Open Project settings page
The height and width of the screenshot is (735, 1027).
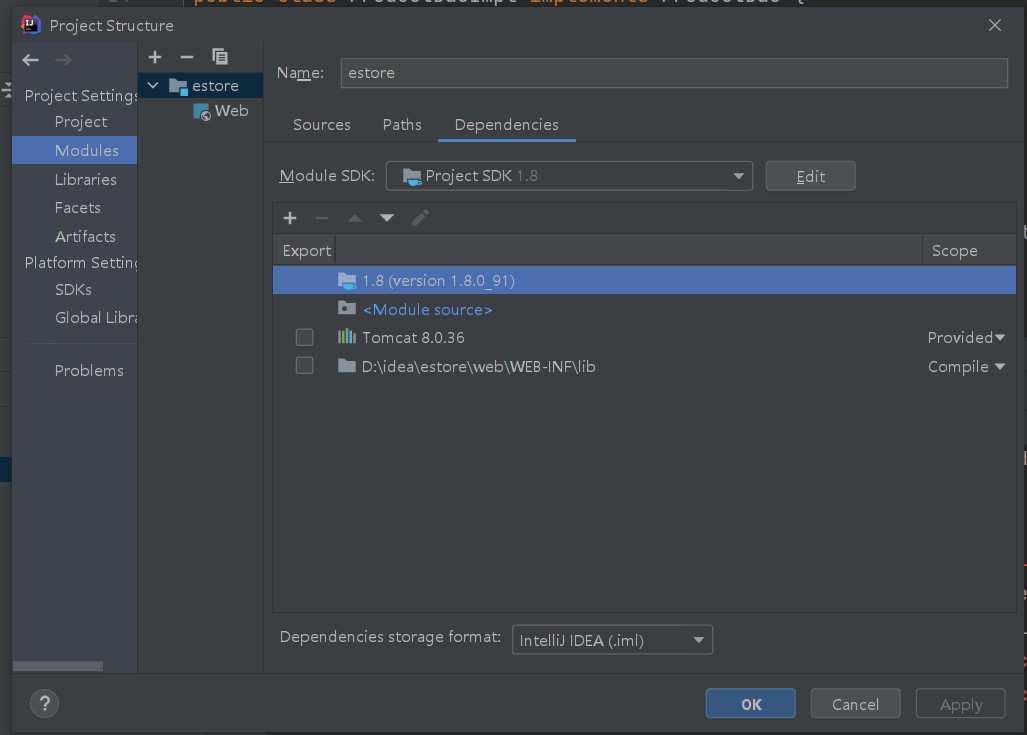[81, 122]
